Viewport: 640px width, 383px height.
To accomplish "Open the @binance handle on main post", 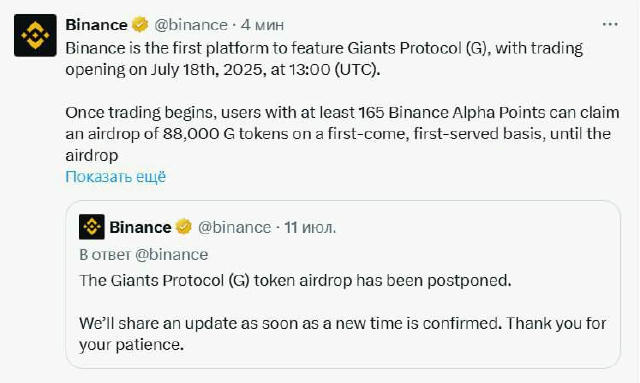I will coord(191,25).
